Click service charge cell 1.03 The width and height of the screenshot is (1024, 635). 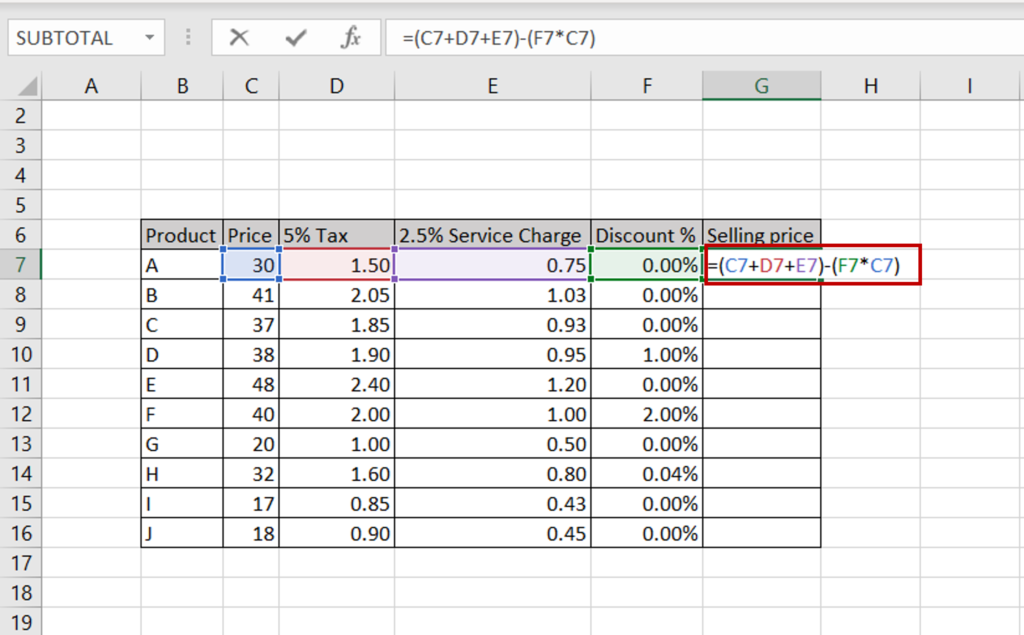pos(492,295)
